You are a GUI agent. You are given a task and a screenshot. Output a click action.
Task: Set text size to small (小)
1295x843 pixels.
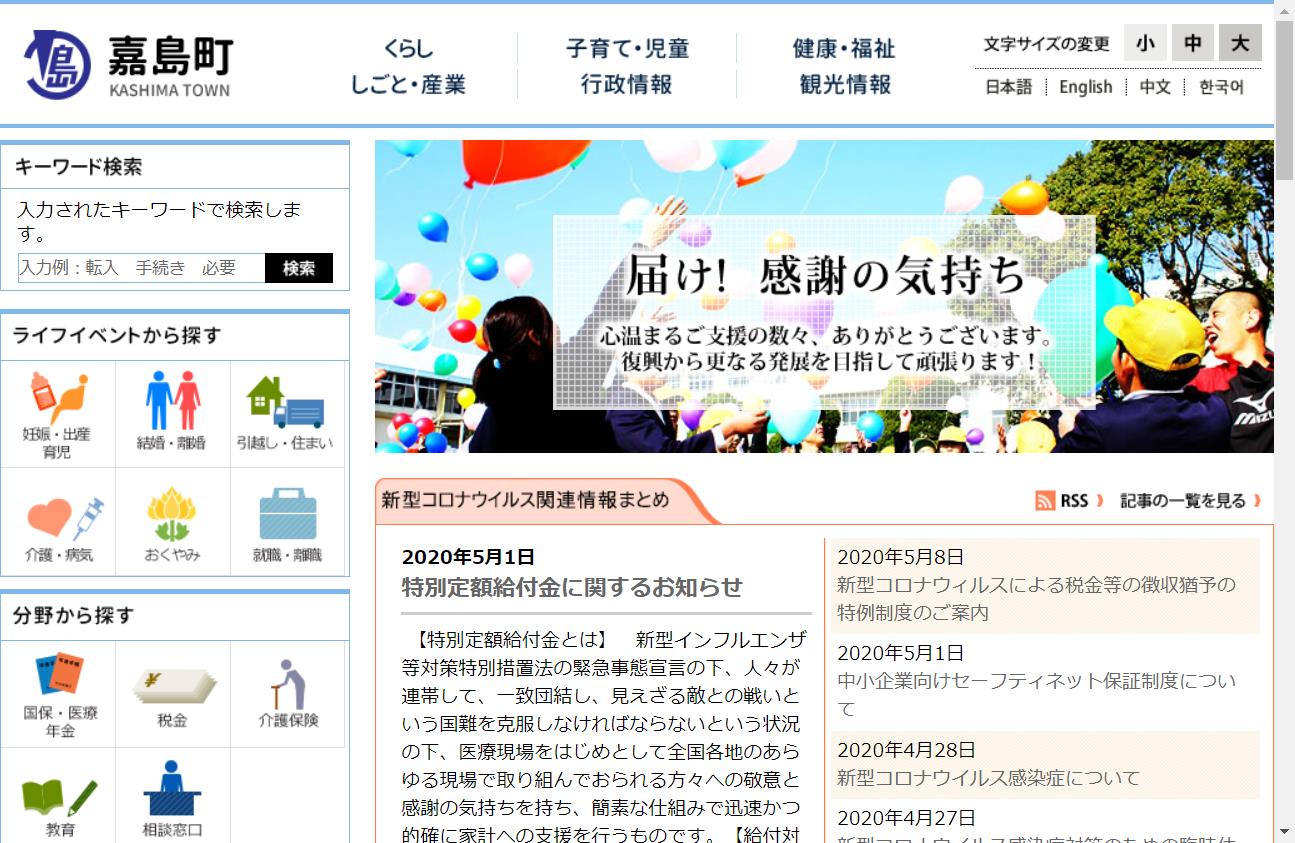point(1145,43)
